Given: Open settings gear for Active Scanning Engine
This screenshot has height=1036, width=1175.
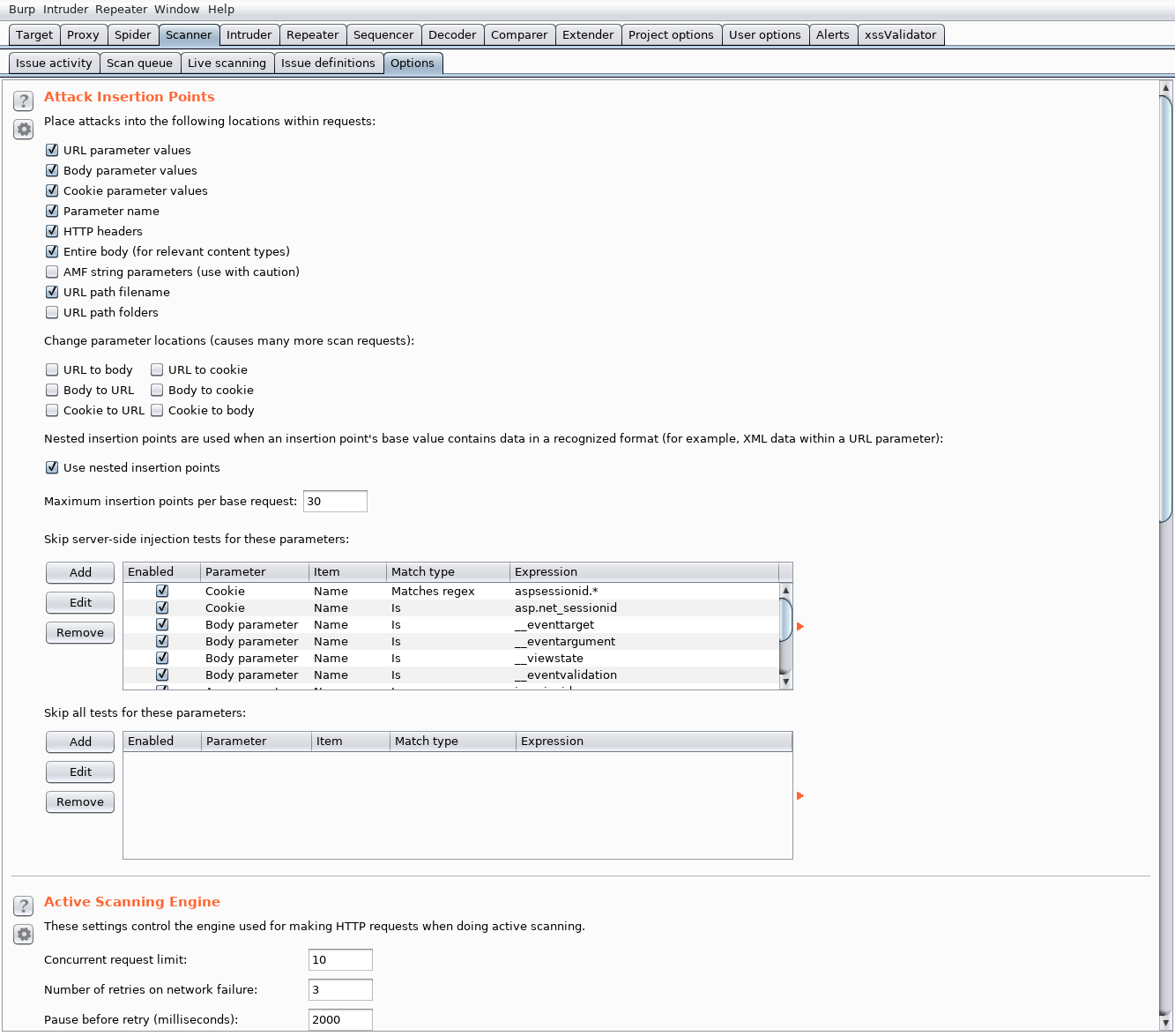Looking at the screenshot, I should pyautogui.click(x=24, y=935).
